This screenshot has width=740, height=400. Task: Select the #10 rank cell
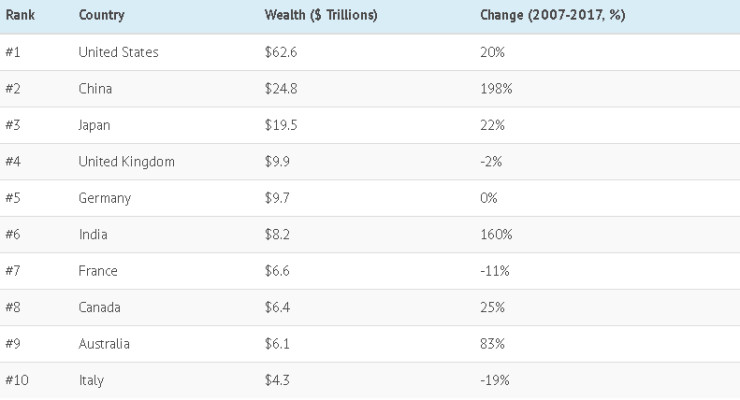16,381
